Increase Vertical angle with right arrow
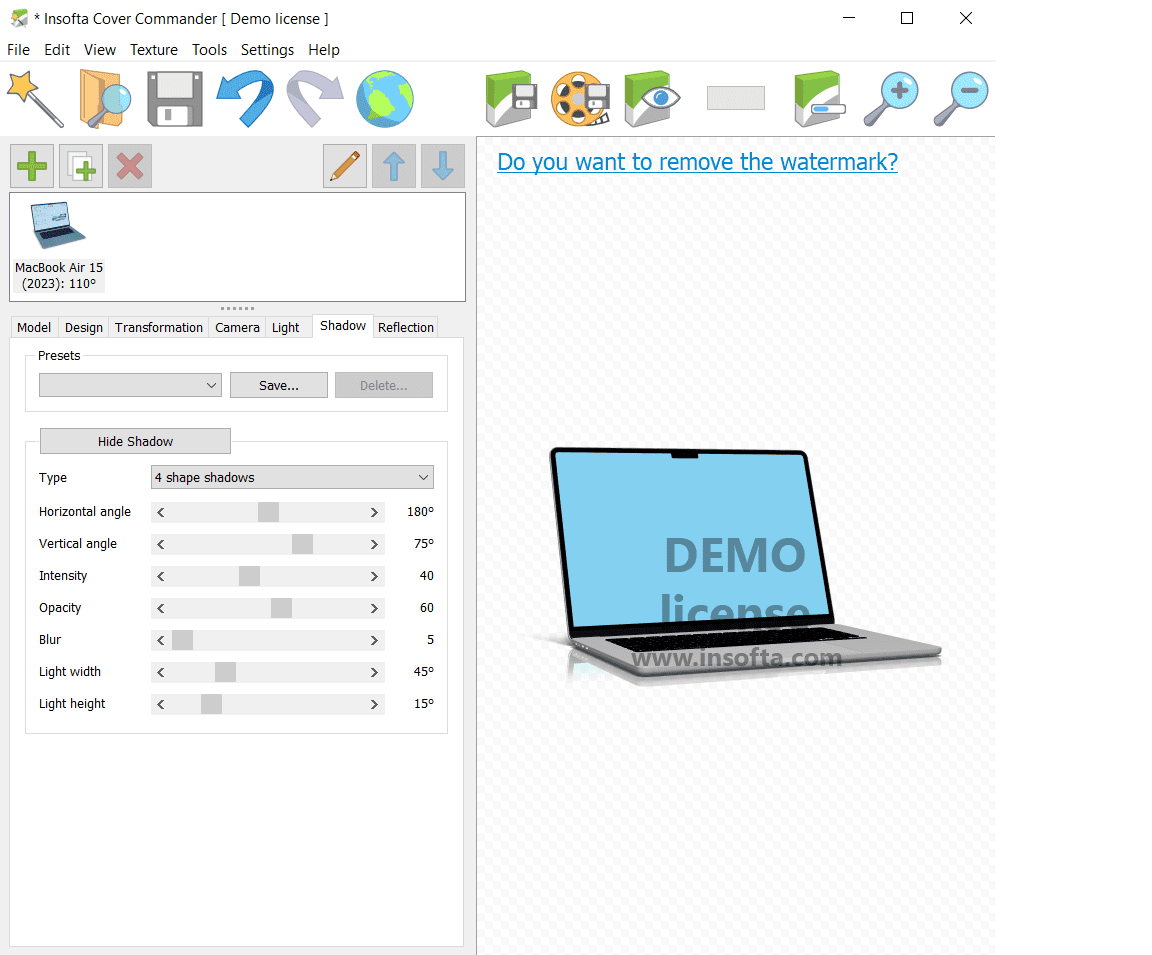This screenshot has height=955, width=1152. [x=374, y=544]
